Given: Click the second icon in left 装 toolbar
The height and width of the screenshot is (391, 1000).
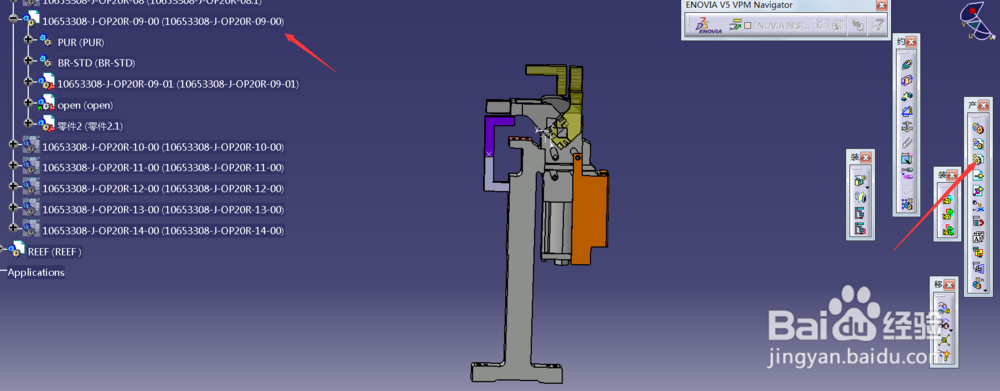Looking at the screenshot, I should click(x=860, y=197).
